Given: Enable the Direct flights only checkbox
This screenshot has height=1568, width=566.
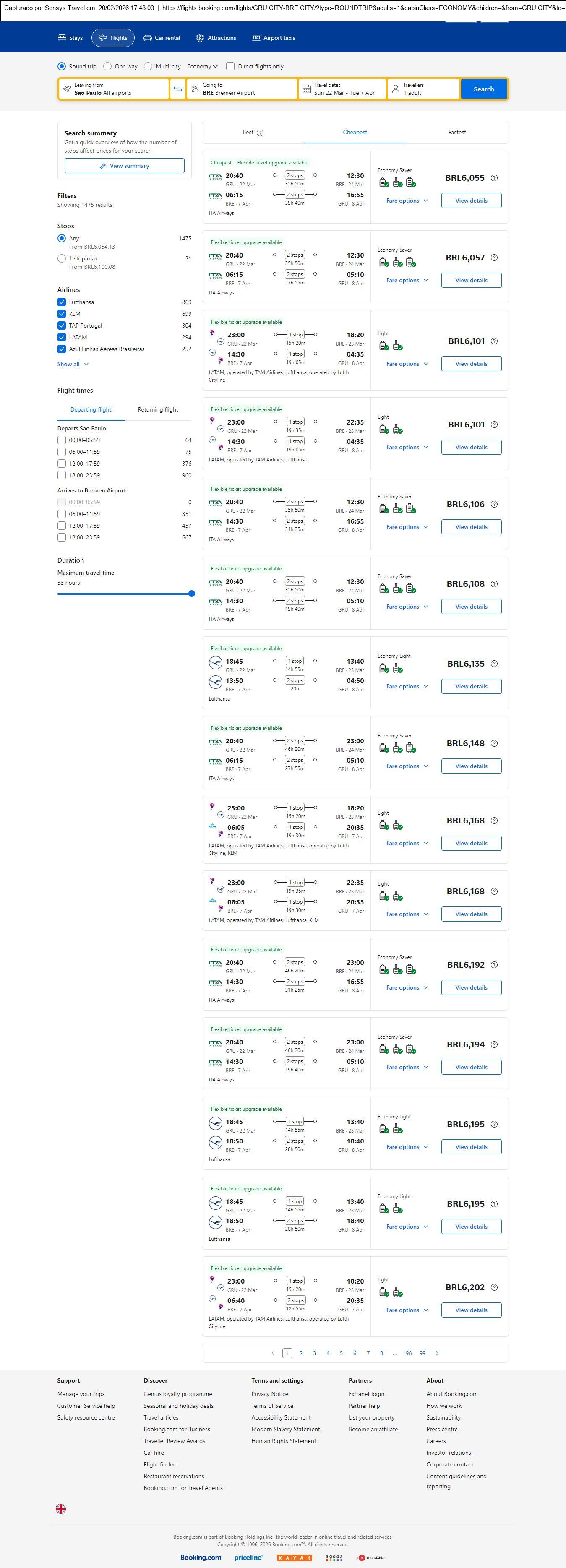Looking at the screenshot, I should click(230, 66).
